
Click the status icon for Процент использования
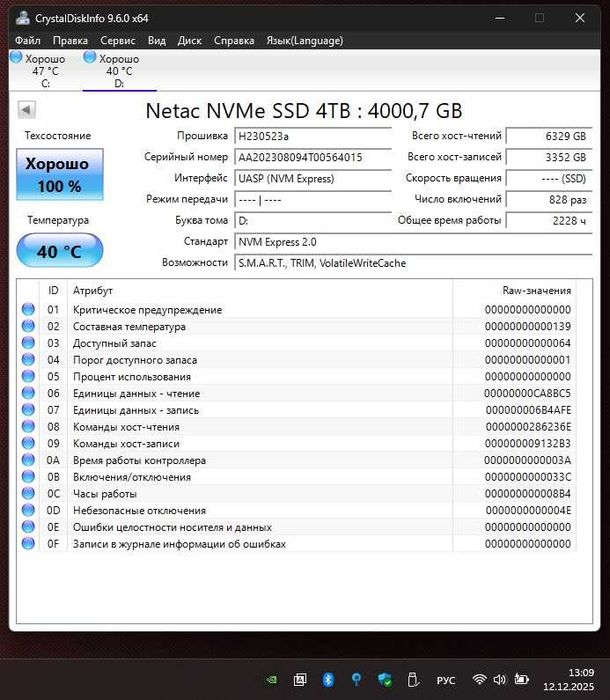click(28, 376)
